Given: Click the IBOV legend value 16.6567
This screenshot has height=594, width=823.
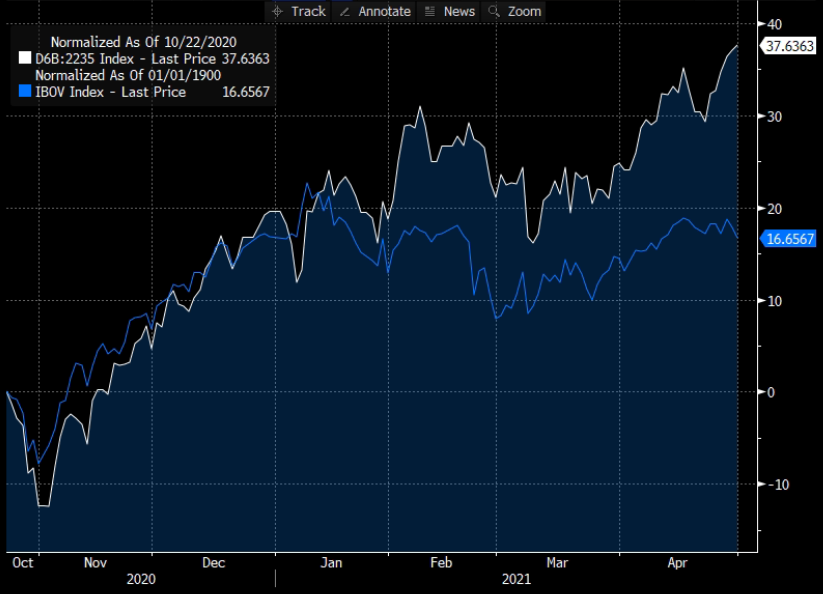Looking at the screenshot, I should tap(246, 92).
